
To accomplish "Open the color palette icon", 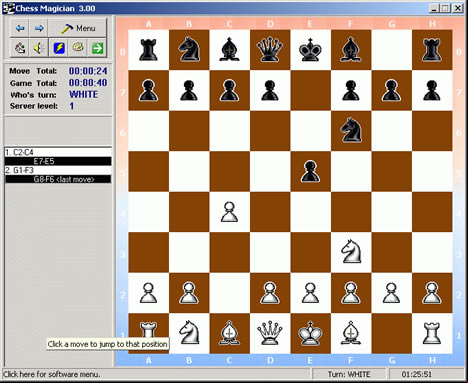I will click(x=78, y=48).
